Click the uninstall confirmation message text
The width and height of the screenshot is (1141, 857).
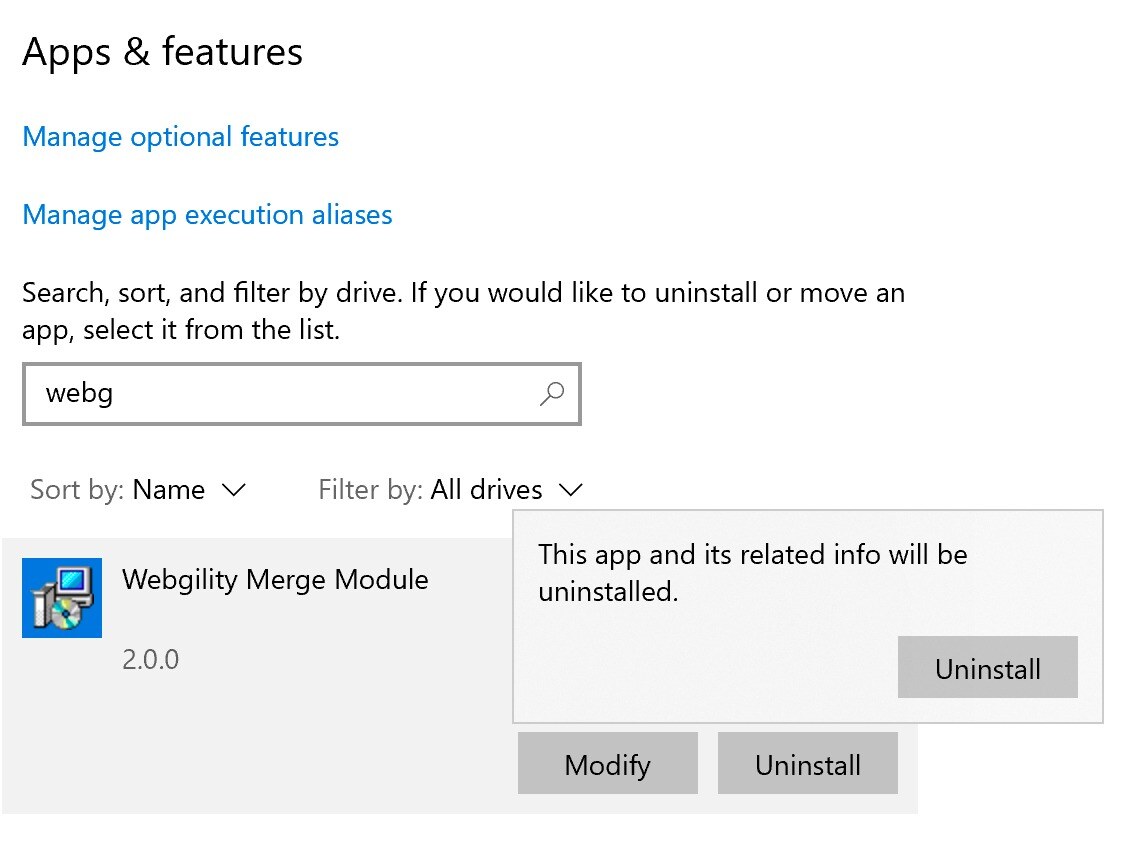753,573
